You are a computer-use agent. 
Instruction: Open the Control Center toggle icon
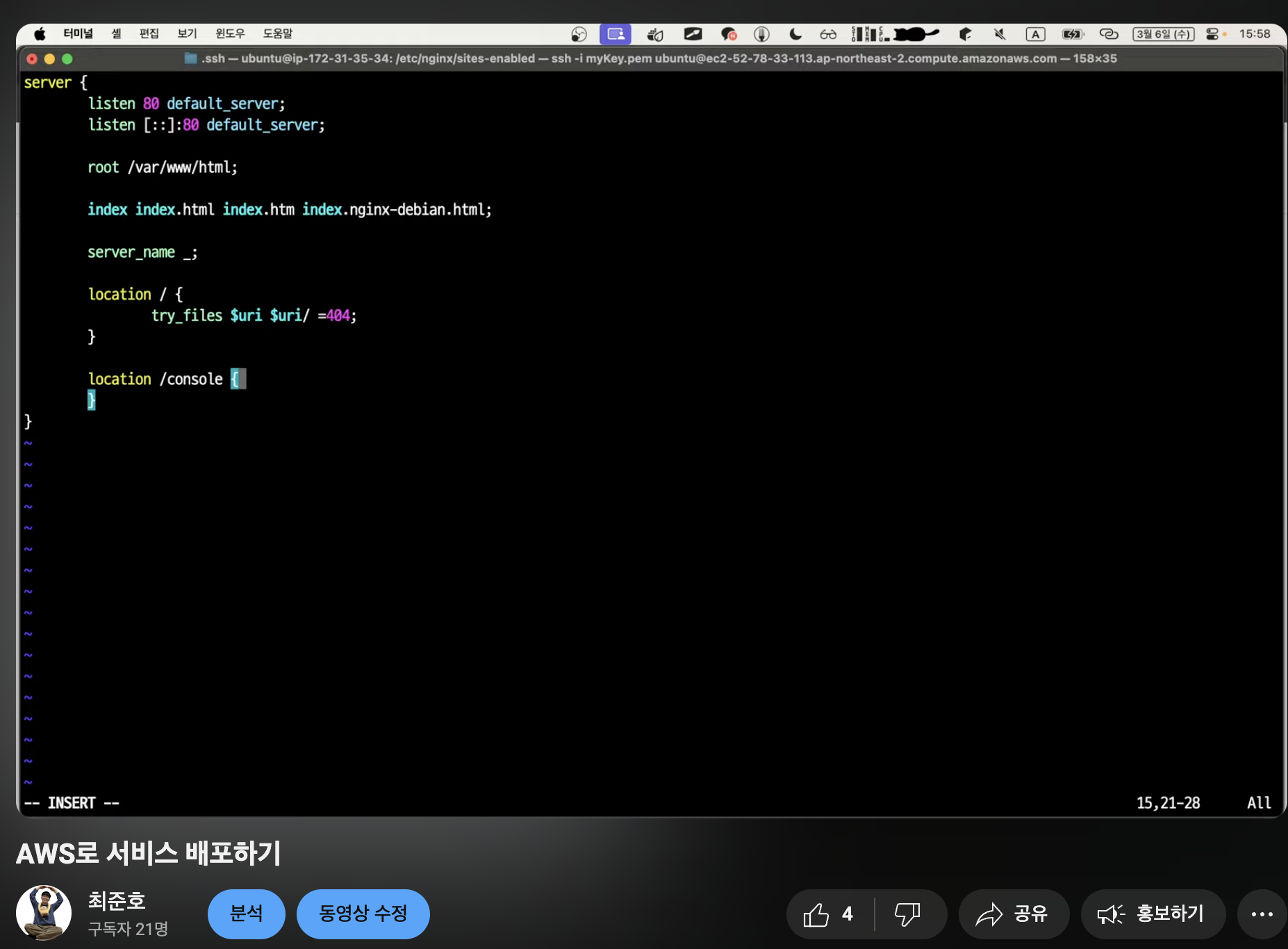1212,34
